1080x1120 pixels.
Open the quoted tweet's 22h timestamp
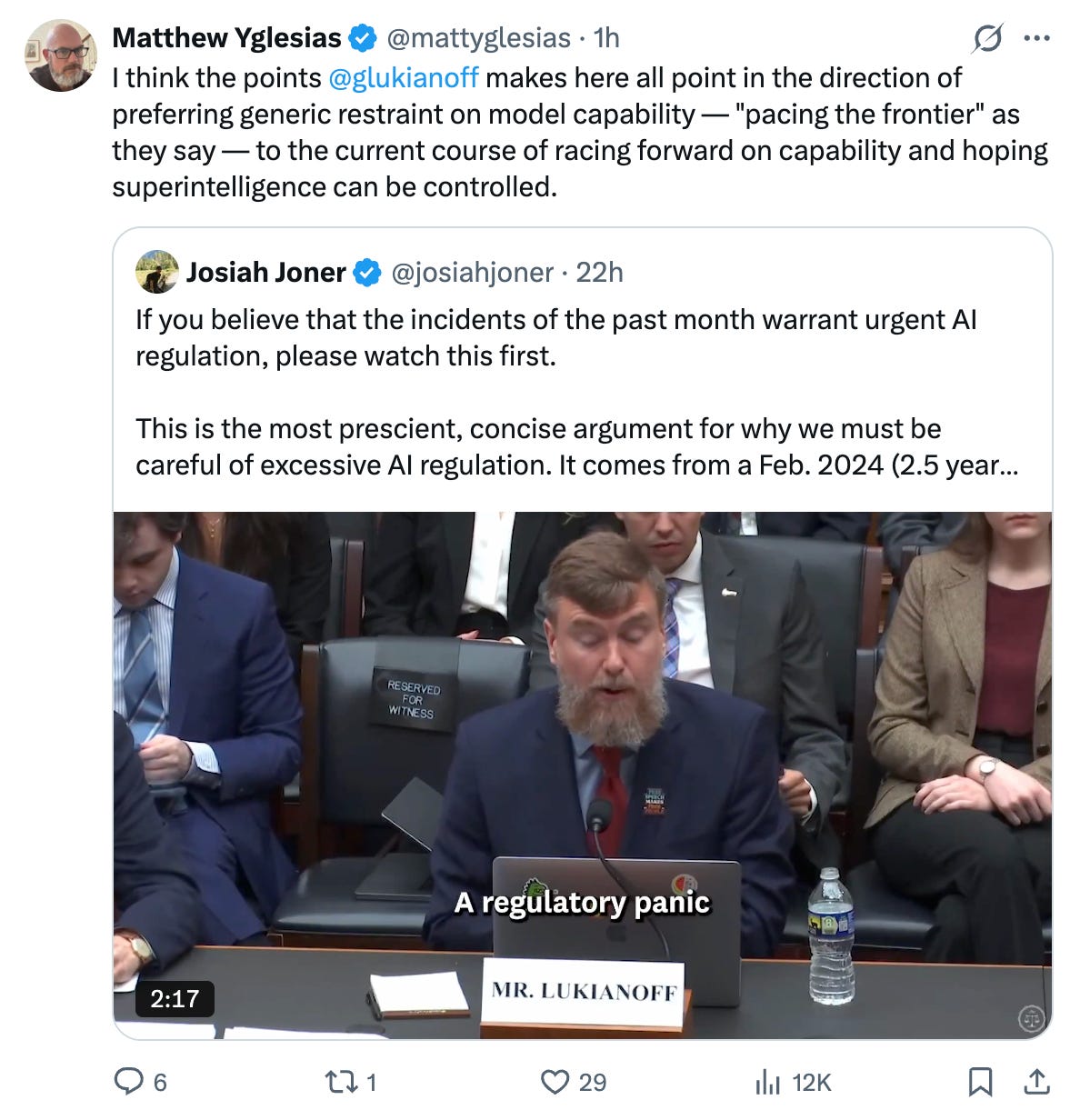600,272
